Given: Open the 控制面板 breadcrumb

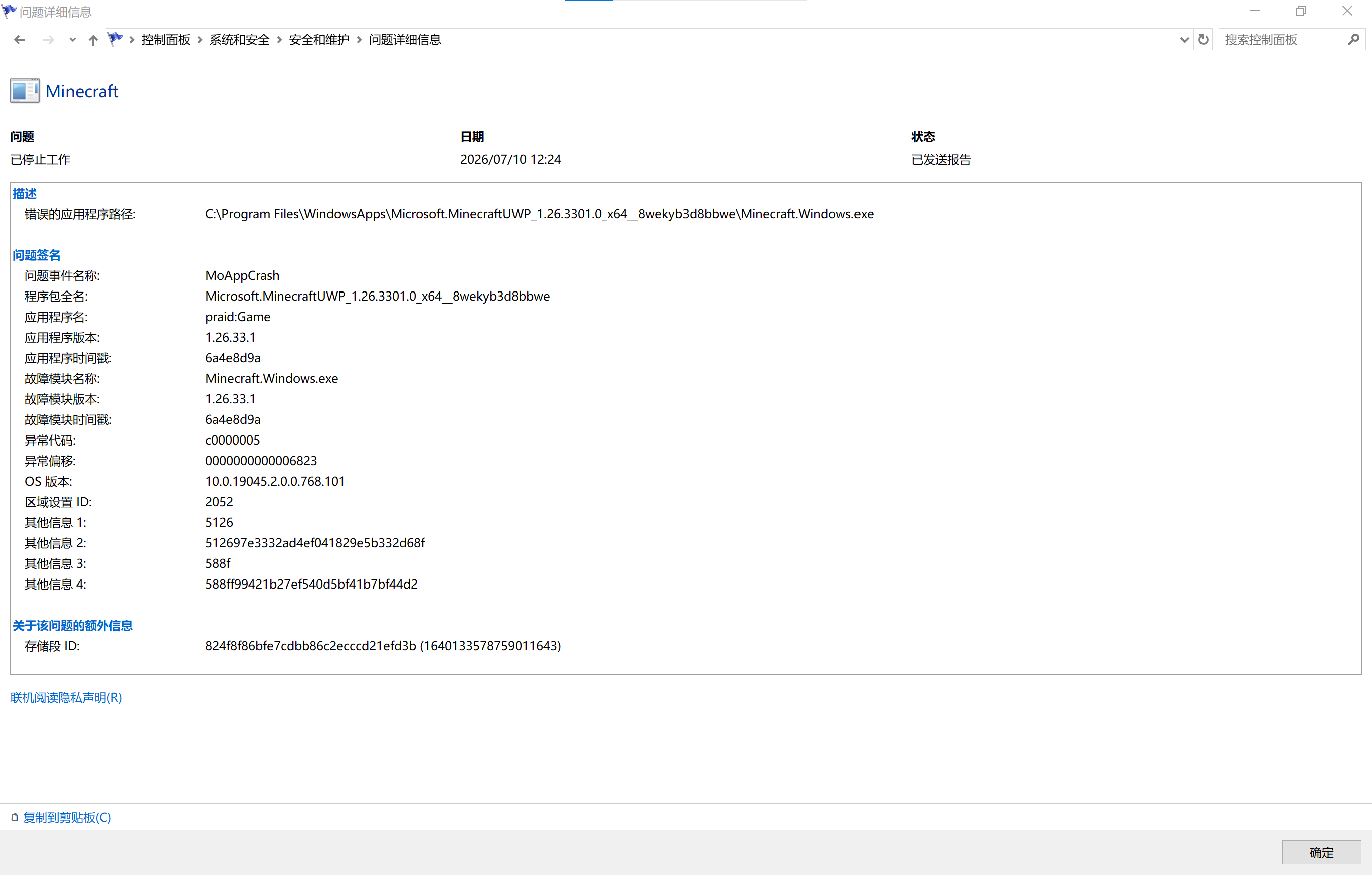Looking at the screenshot, I should pos(166,39).
